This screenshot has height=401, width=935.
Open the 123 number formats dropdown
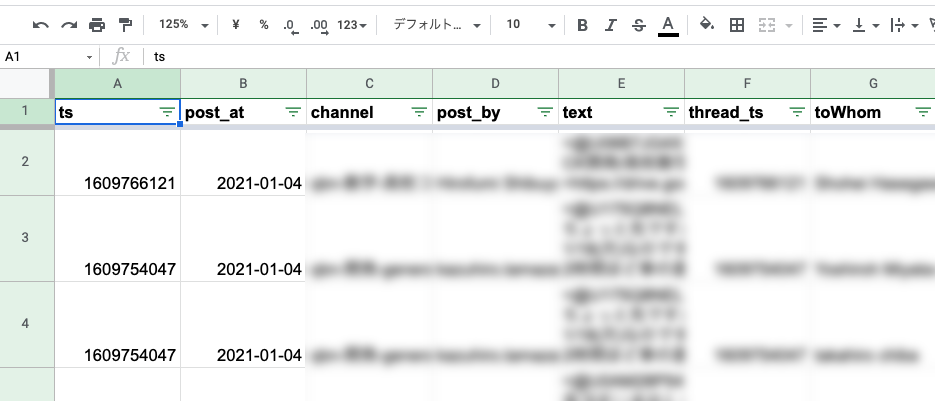(352, 25)
